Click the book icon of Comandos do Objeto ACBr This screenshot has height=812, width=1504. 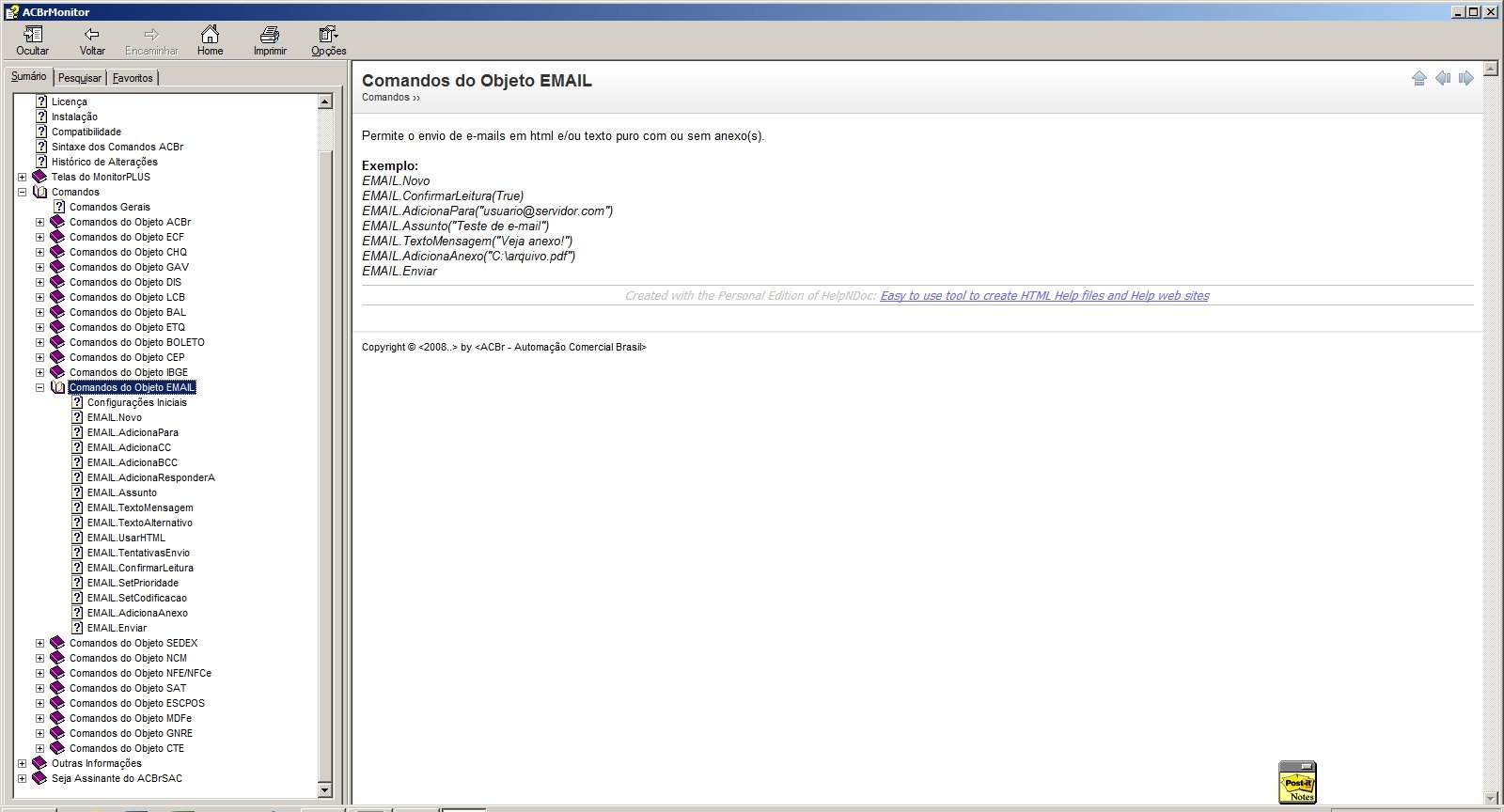(x=57, y=222)
